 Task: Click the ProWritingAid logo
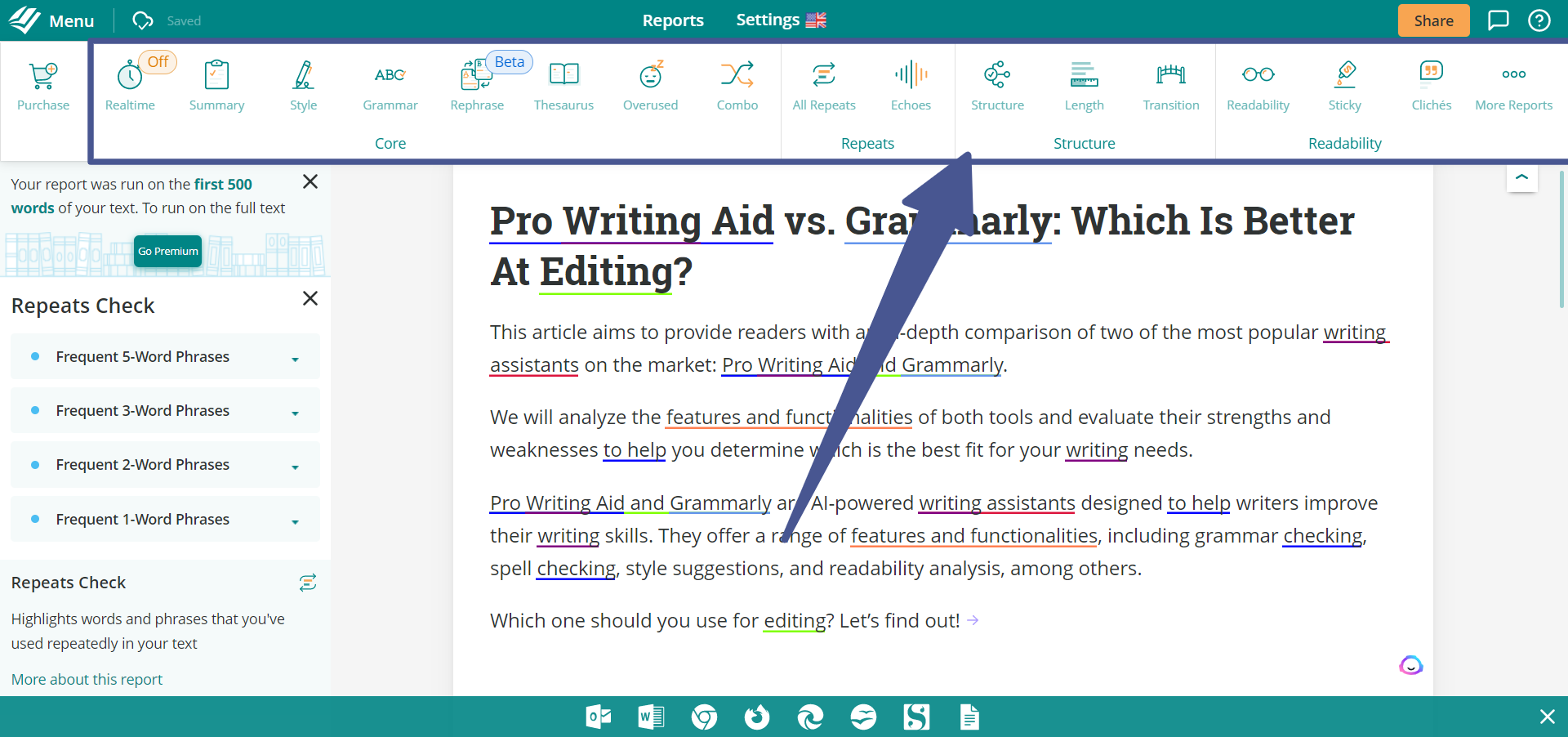[x=24, y=20]
